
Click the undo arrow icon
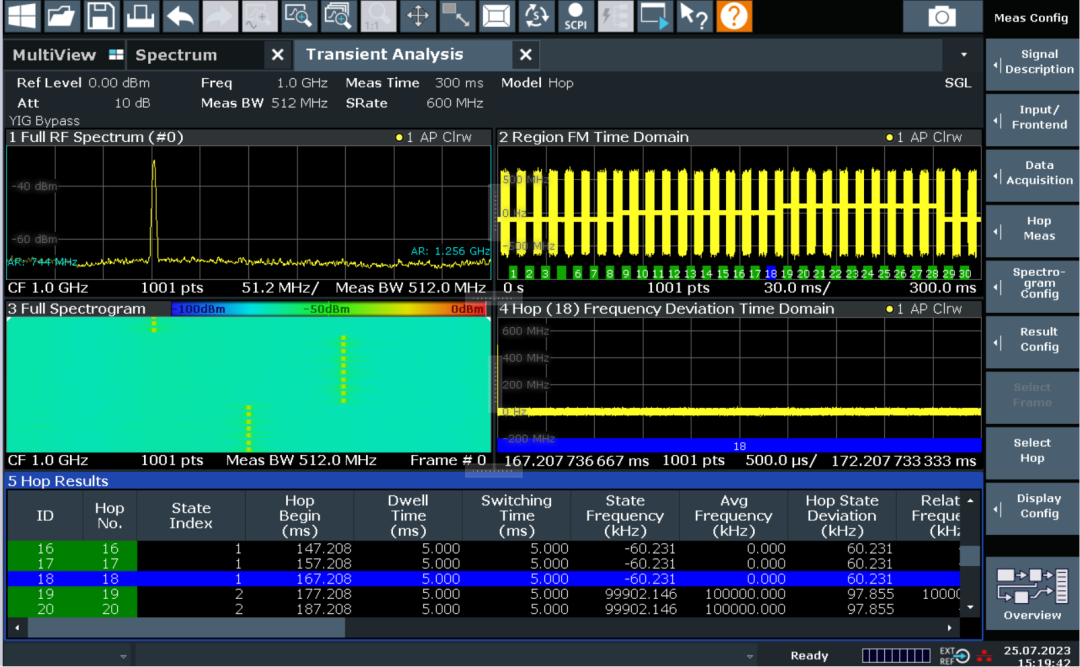tap(181, 16)
